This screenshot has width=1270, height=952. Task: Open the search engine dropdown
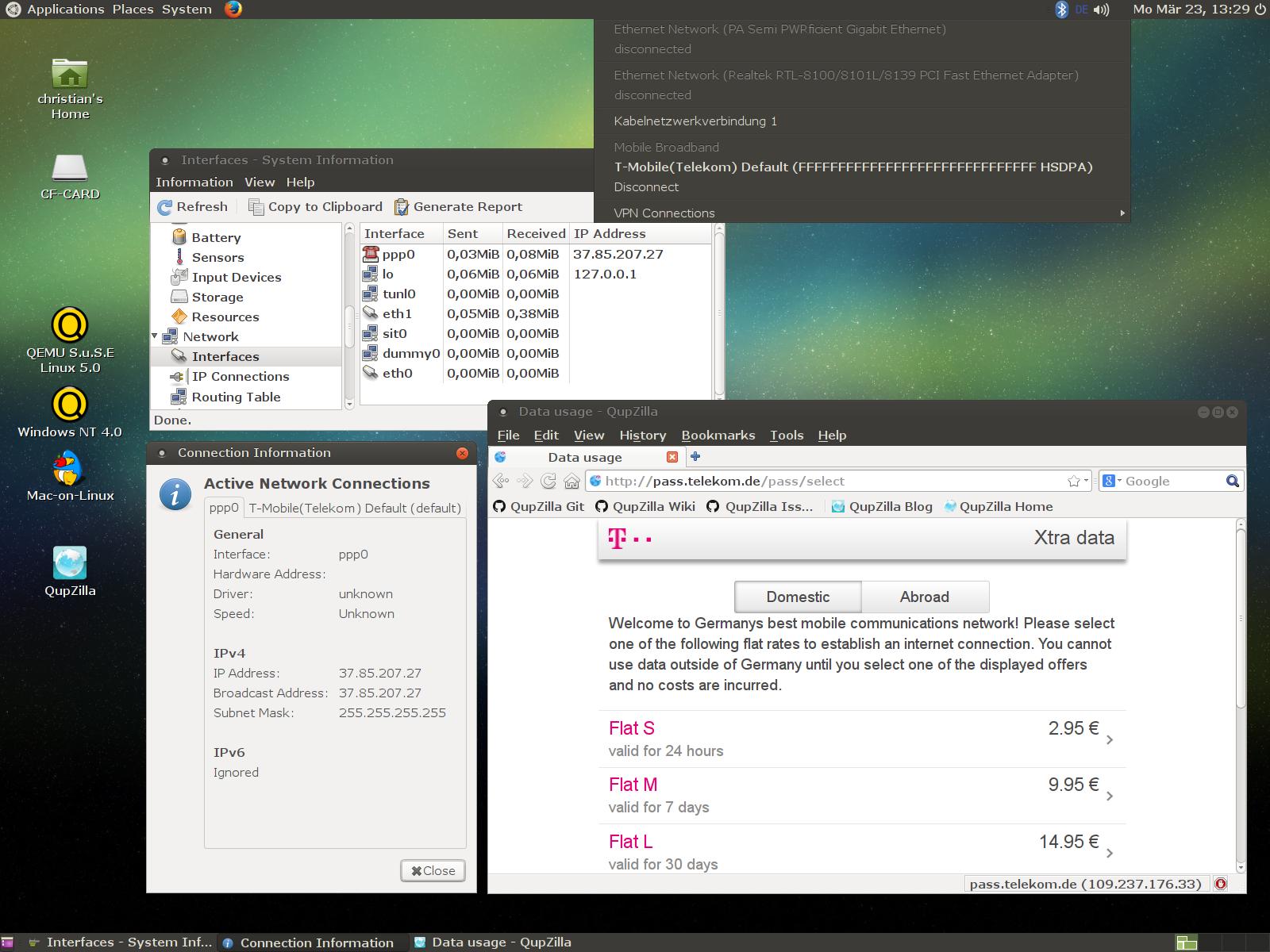click(x=1112, y=481)
